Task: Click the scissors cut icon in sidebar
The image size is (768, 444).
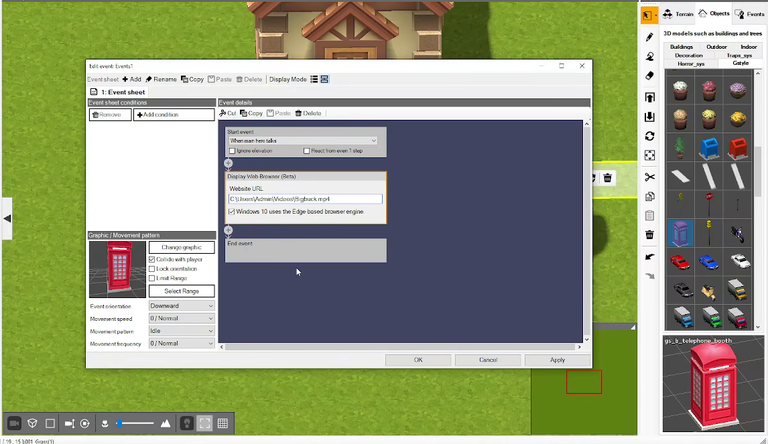Action: 649,177
